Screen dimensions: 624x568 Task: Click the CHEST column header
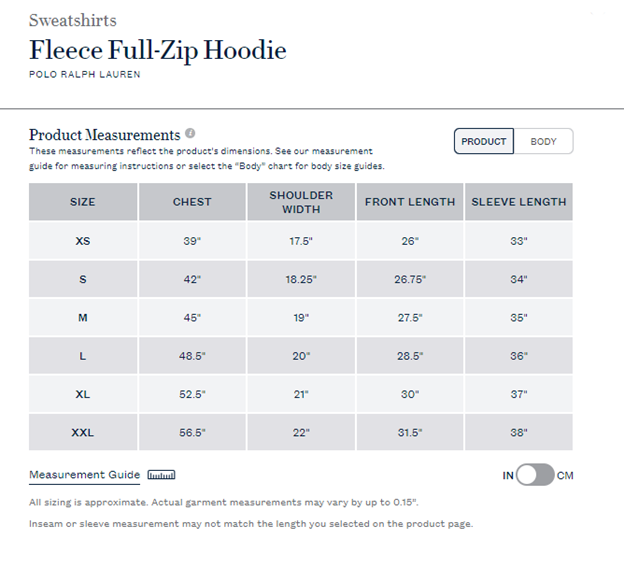tap(192, 202)
